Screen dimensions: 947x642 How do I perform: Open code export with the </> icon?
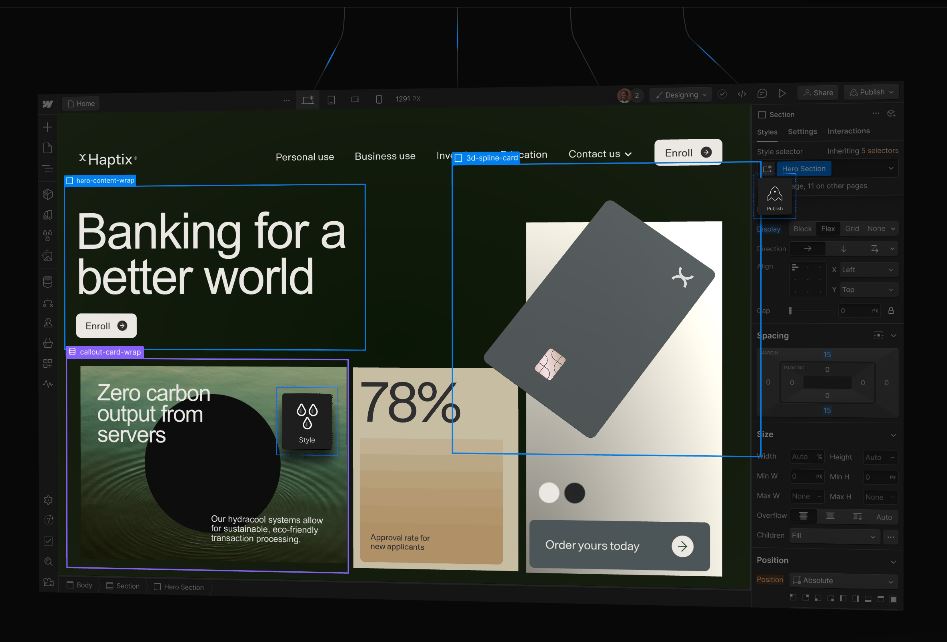tap(741, 93)
